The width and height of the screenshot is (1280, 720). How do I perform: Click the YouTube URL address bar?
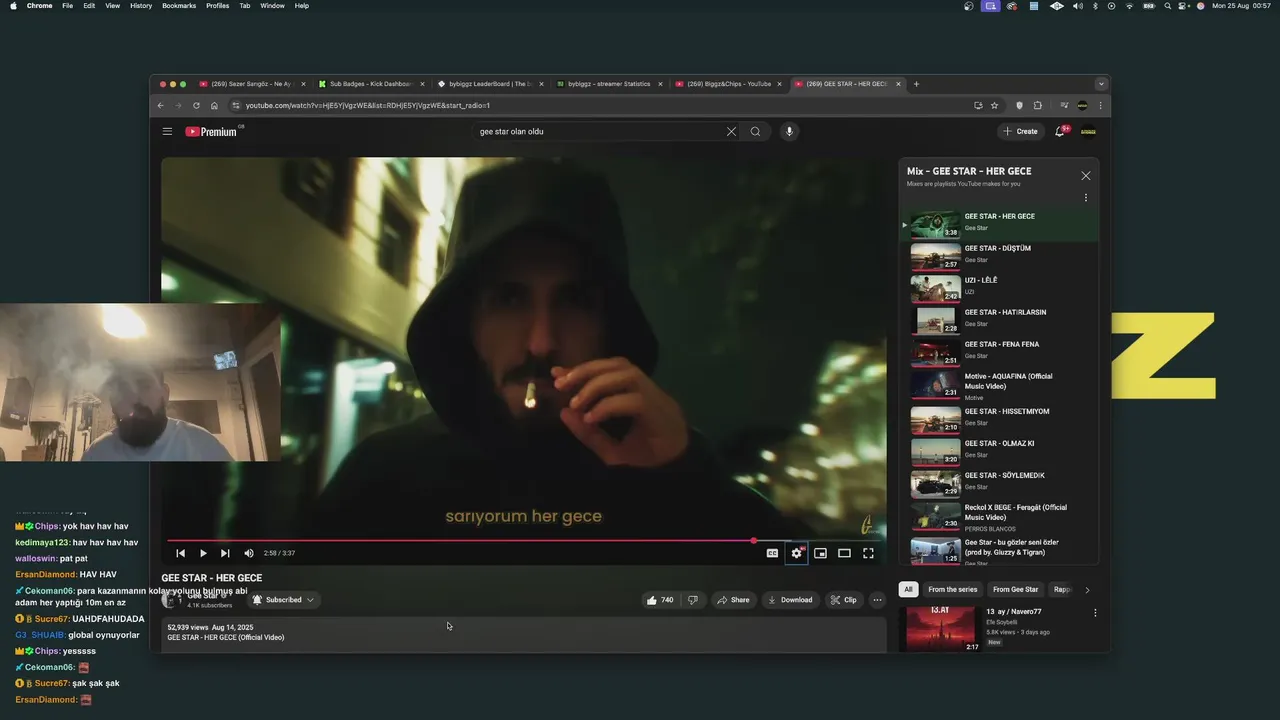click(x=600, y=105)
